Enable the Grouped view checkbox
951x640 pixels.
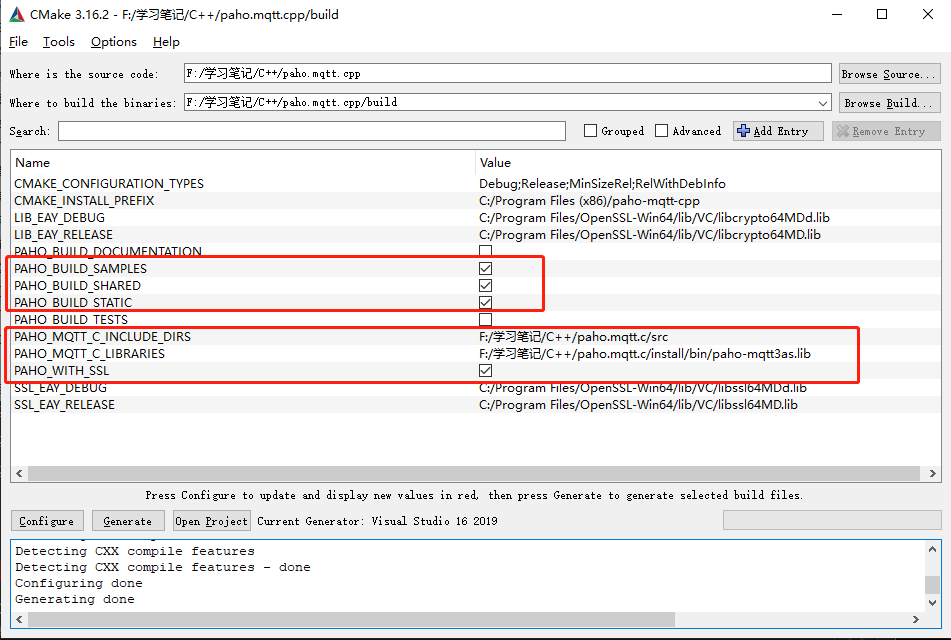tap(590, 130)
